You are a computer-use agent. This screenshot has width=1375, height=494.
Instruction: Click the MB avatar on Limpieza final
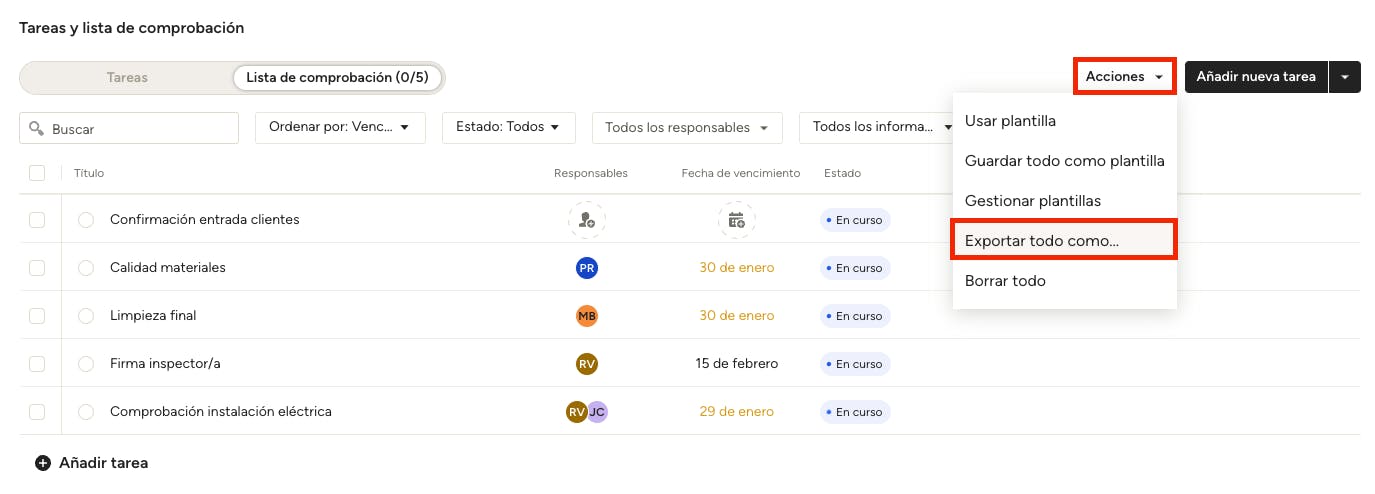[587, 316]
